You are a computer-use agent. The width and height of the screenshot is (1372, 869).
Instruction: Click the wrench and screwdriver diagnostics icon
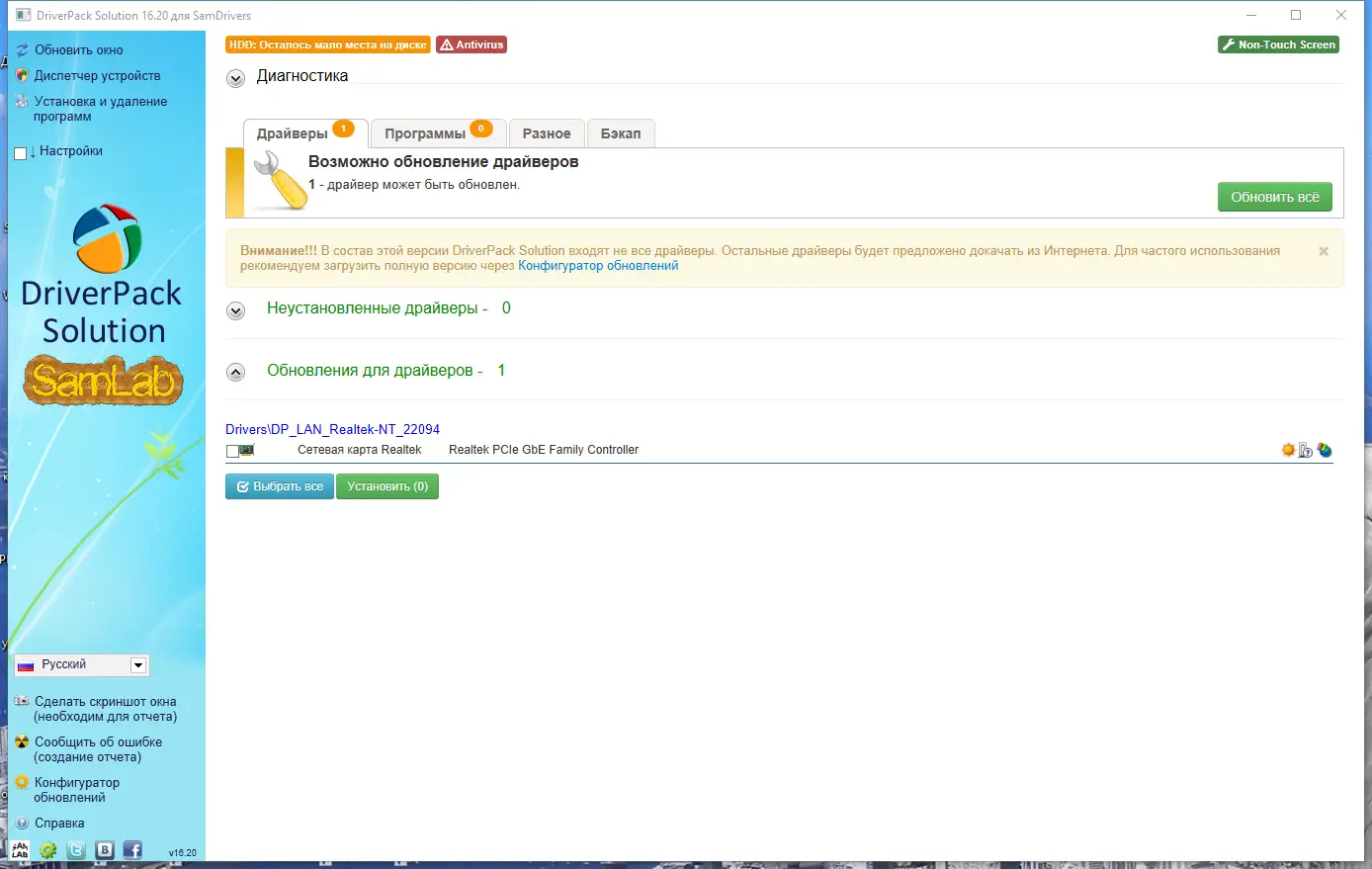280,182
